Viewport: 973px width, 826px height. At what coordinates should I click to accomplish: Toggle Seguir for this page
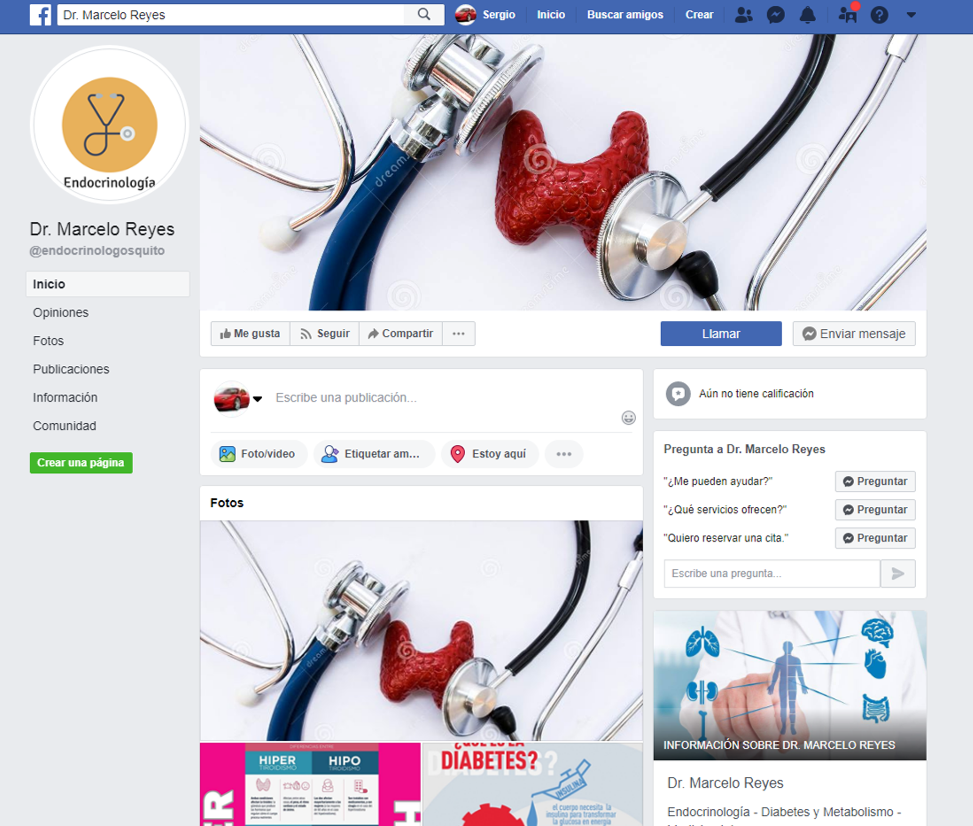[x=325, y=333]
